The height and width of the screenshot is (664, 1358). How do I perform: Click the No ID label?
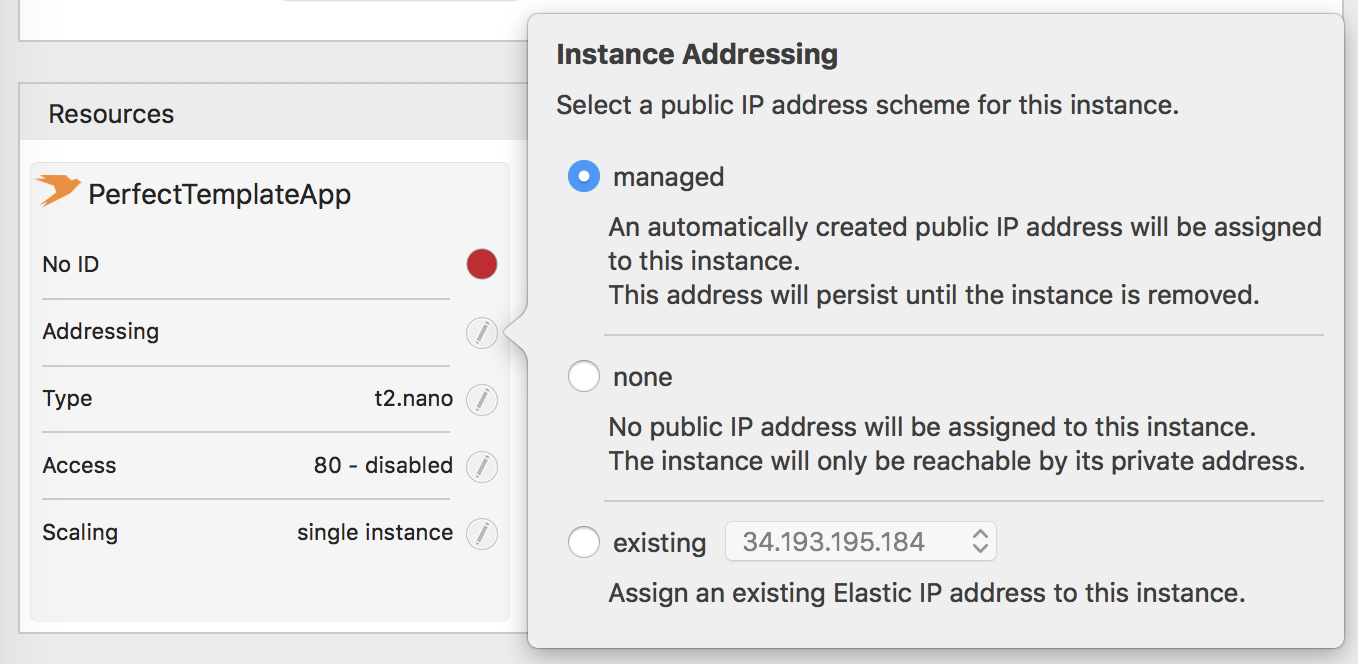pos(71,265)
